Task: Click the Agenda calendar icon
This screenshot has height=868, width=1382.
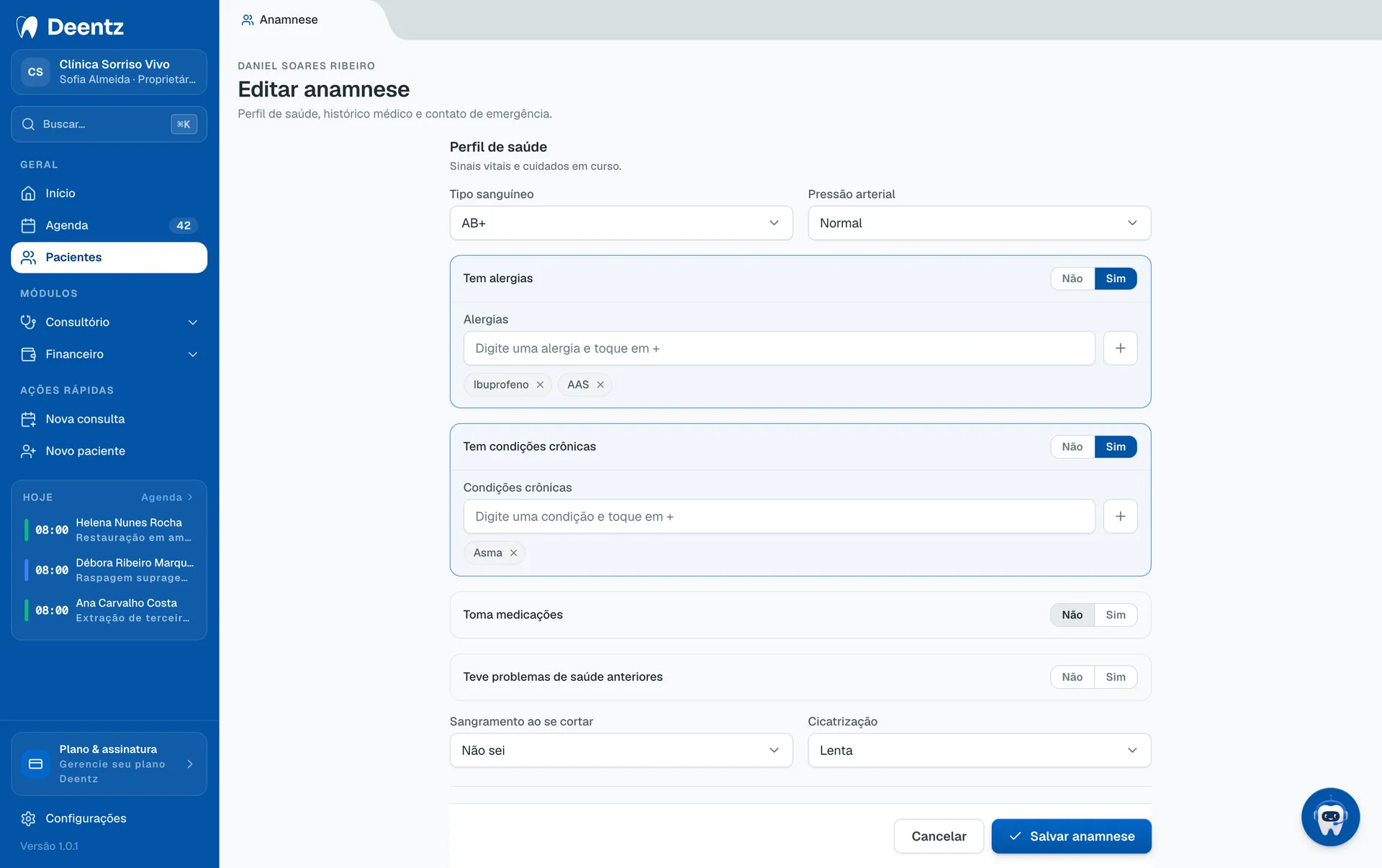Action: point(29,225)
